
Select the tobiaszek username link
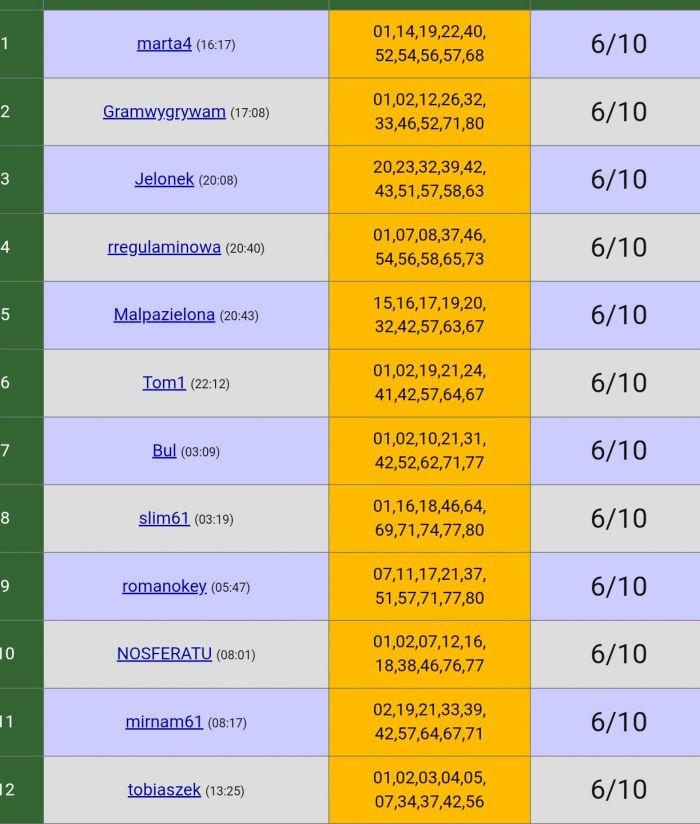click(164, 789)
